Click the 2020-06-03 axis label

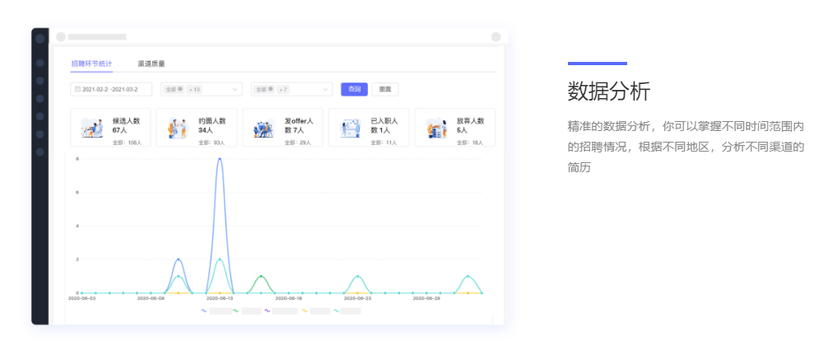pyautogui.click(x=82, y=298)
